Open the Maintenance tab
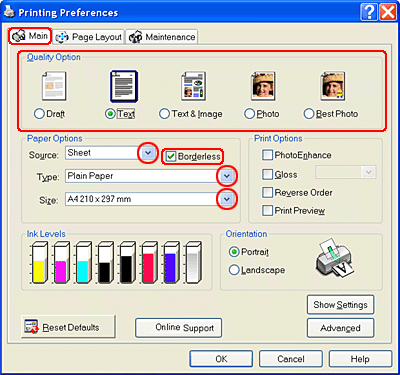 pos(162,37)
